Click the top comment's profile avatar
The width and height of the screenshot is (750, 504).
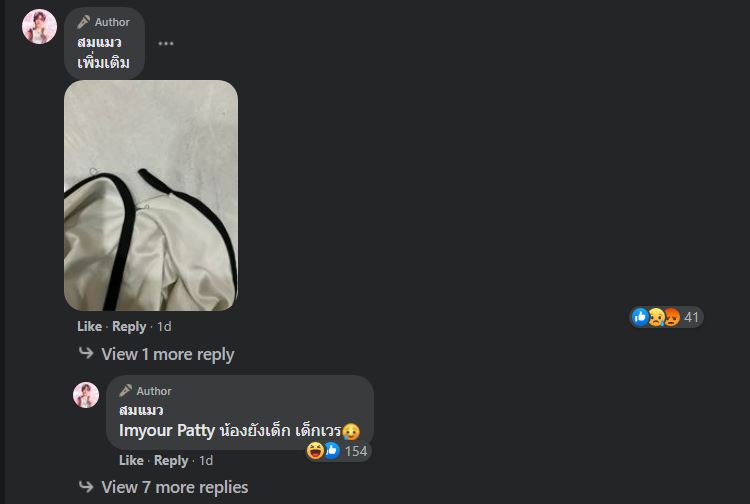click(39, 27)
